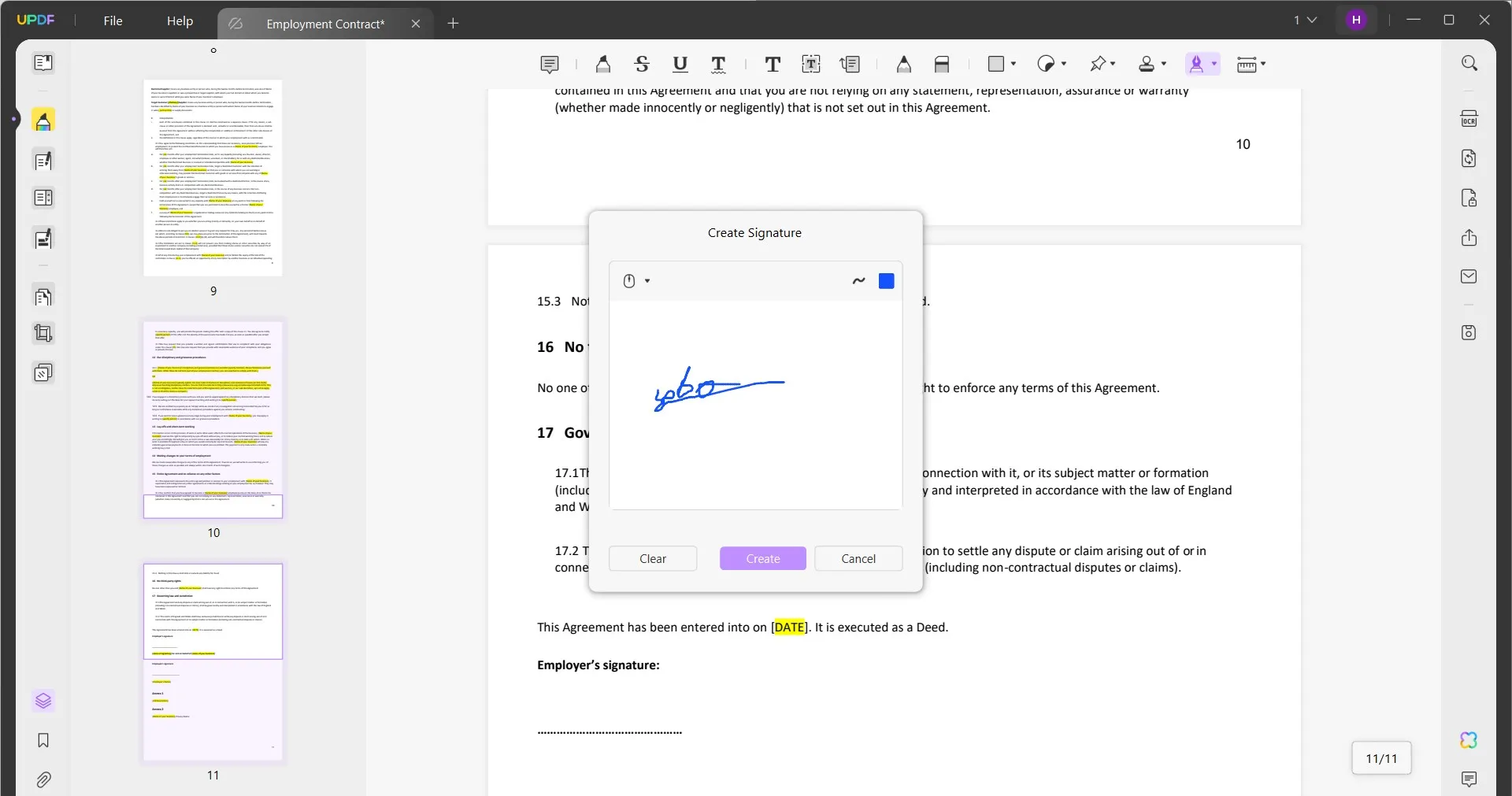Expand the pin tool dropdown arrow

[x=1113, y=64]
